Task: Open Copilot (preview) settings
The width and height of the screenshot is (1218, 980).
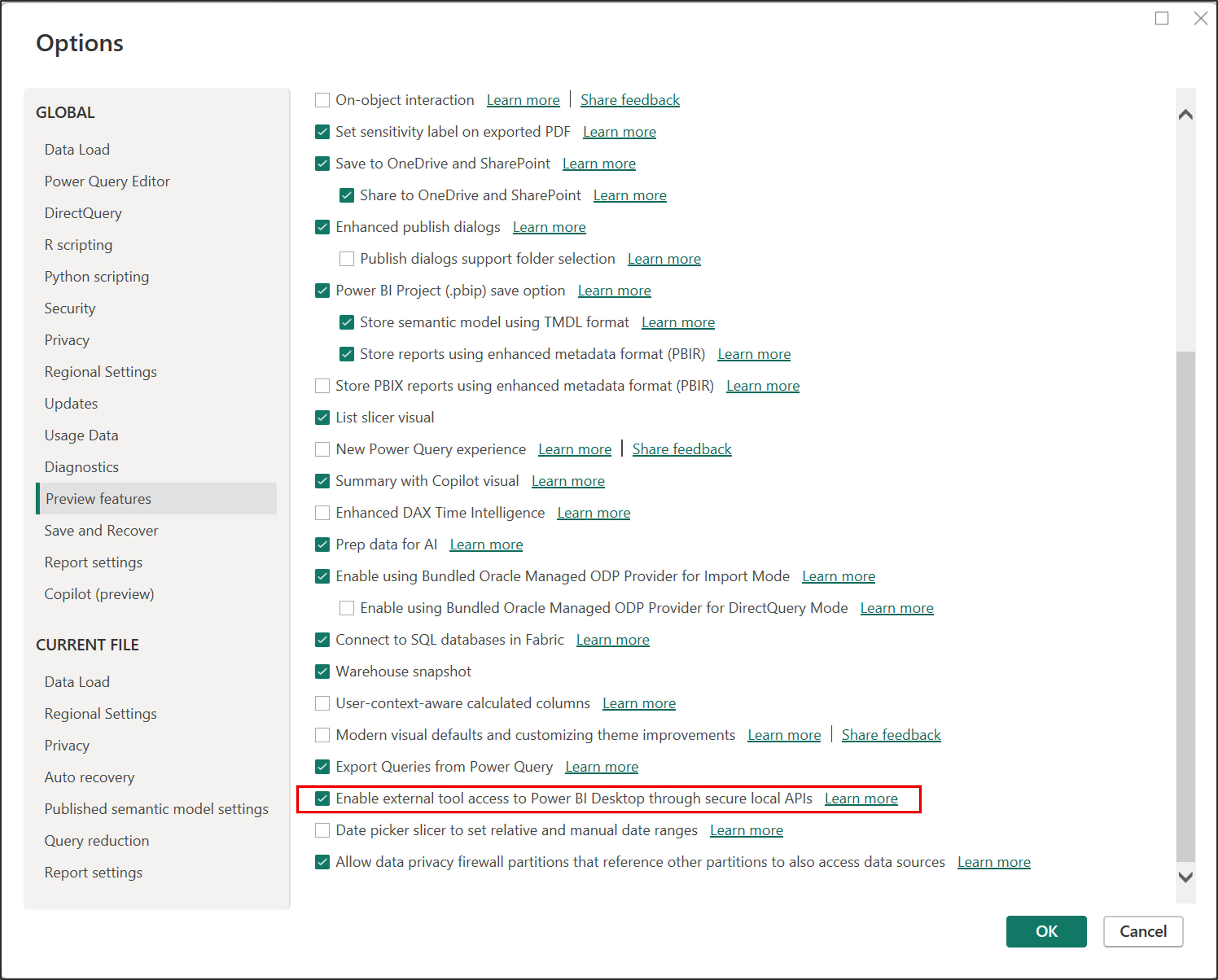Action: coord(99,594)
